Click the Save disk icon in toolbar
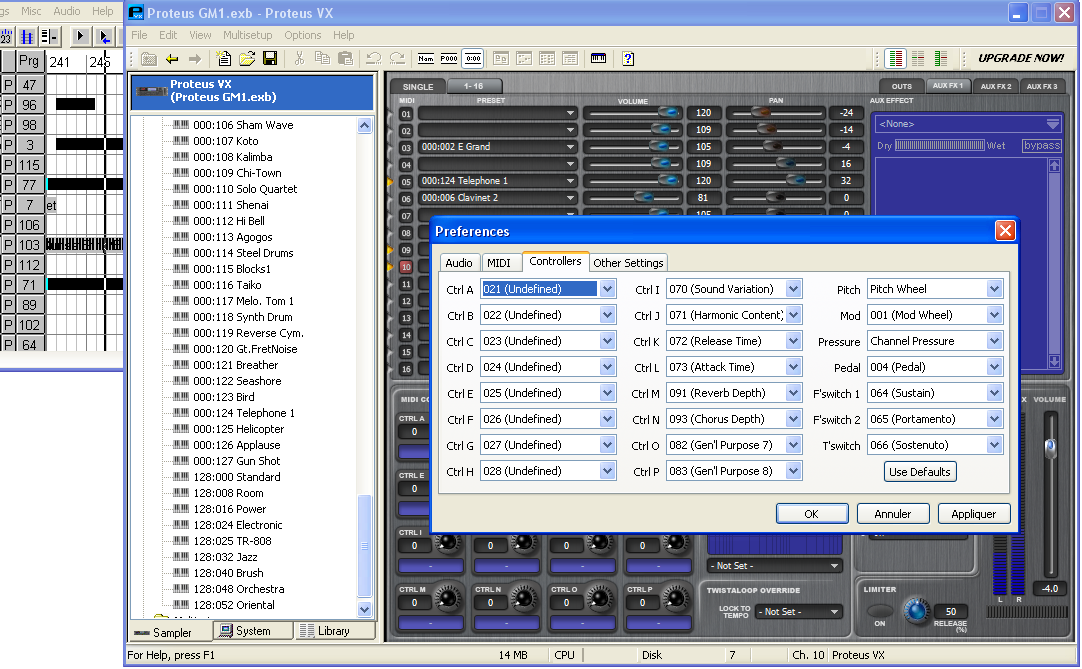Screen dimensions: 1082x669 point(270,59)
